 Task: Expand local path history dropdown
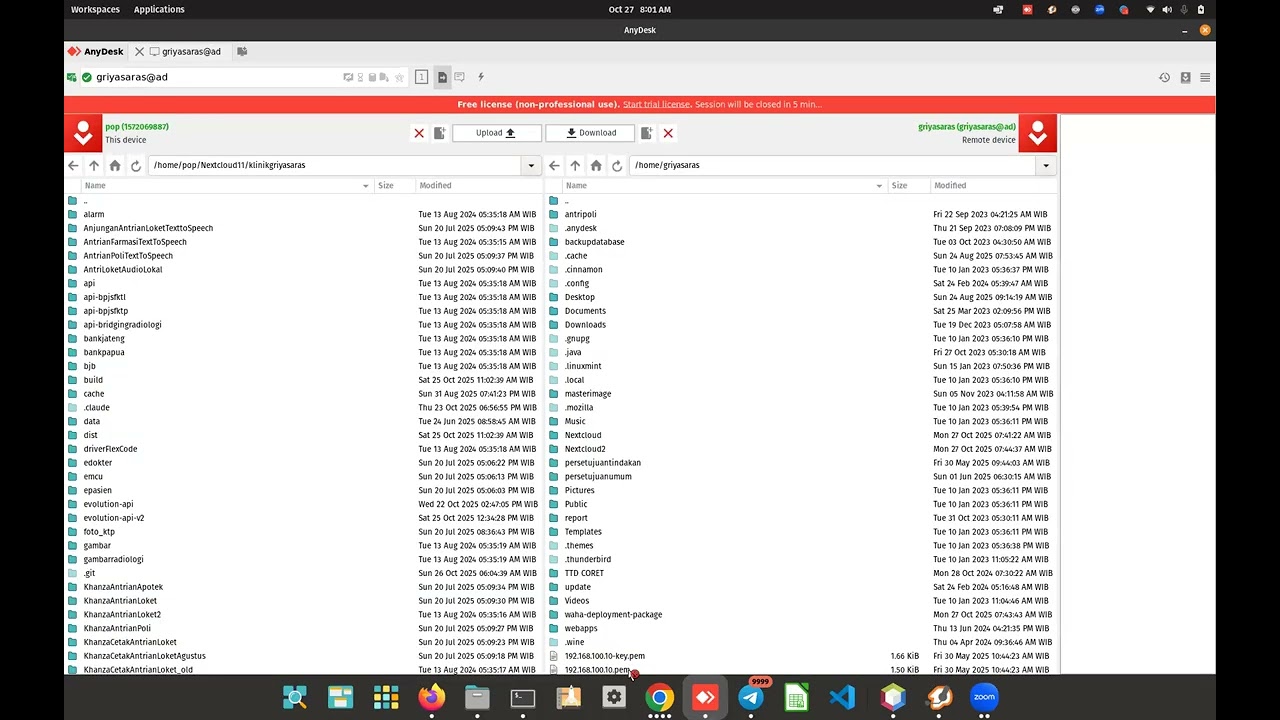(531, 165)
